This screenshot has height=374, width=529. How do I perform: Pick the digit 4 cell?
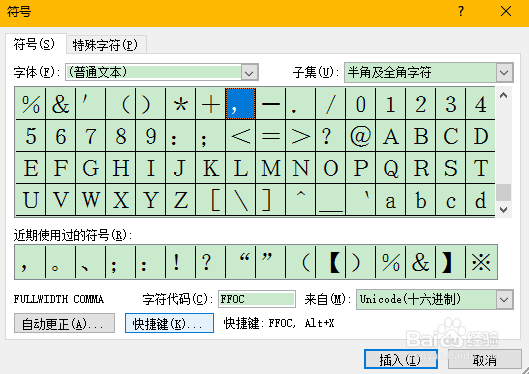coord(480,104)
